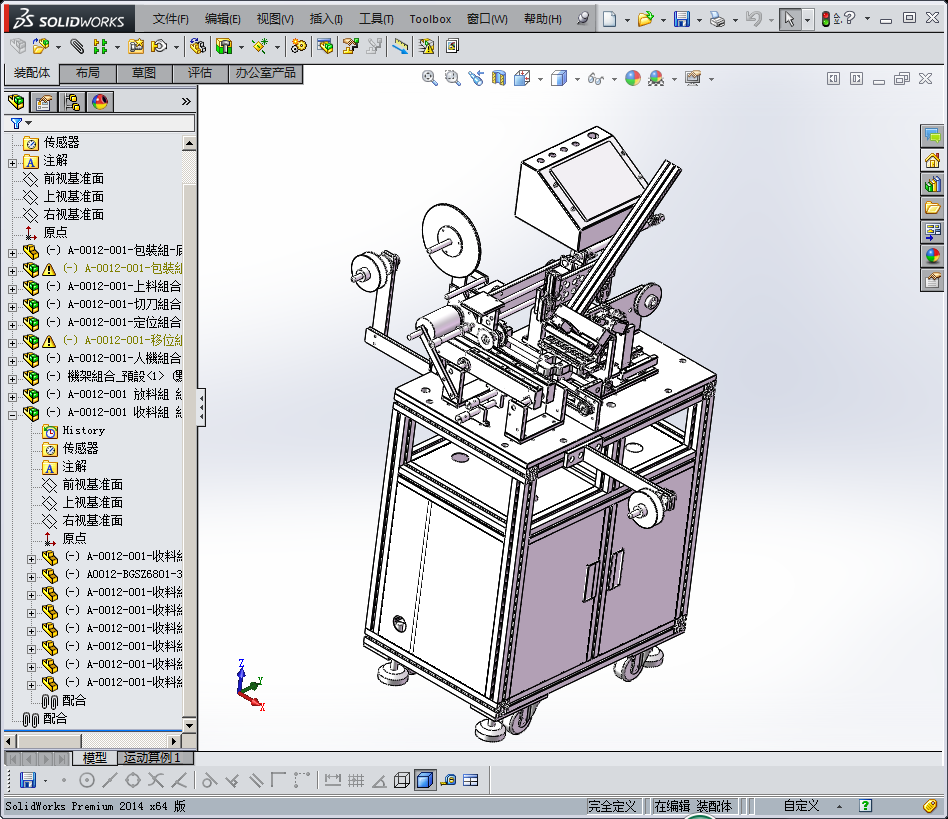Switch to the 评估 tab
Screen dimensions: 948x819
[200, 73]
